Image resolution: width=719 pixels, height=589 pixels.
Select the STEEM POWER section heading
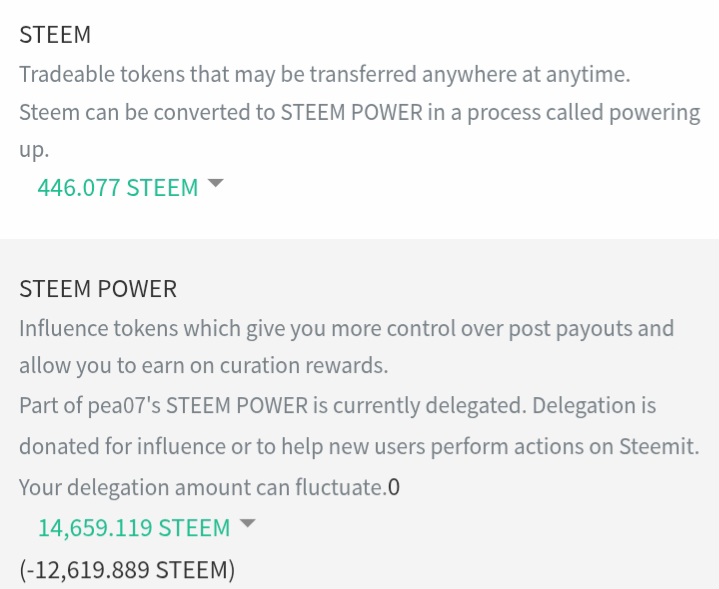[x=98, y=289]
